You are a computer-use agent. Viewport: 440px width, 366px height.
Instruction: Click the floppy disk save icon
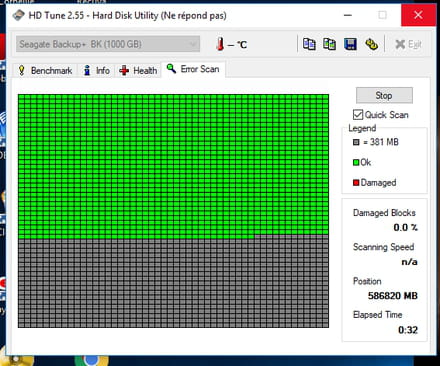[x=350, y=44]
